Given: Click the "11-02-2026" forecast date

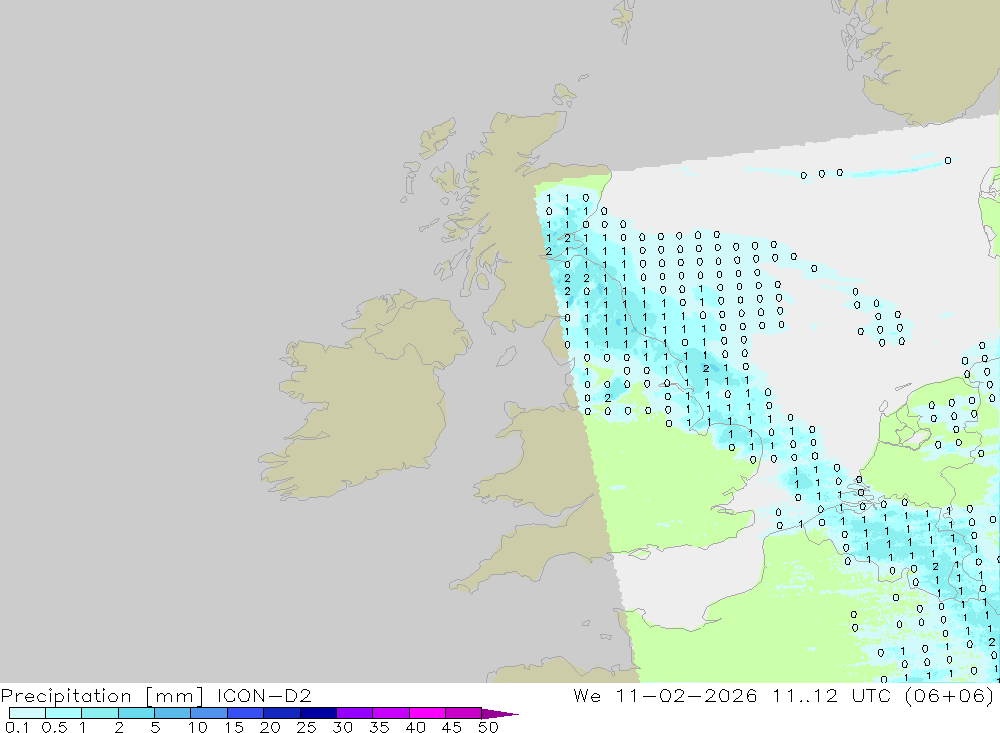Looking at the screenshot, I should point(686,695).
